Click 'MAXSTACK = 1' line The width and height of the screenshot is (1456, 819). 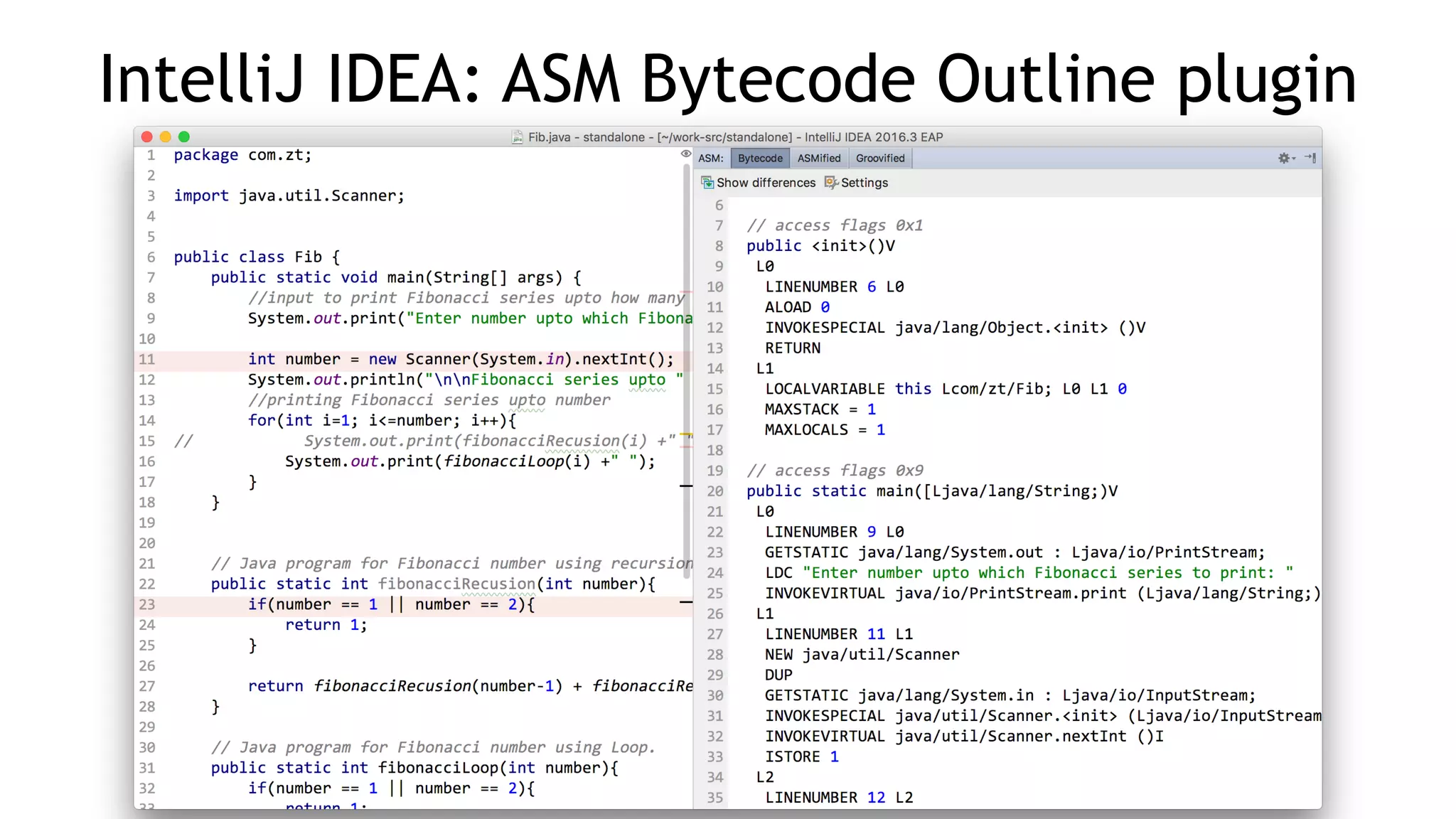[820, 409]
